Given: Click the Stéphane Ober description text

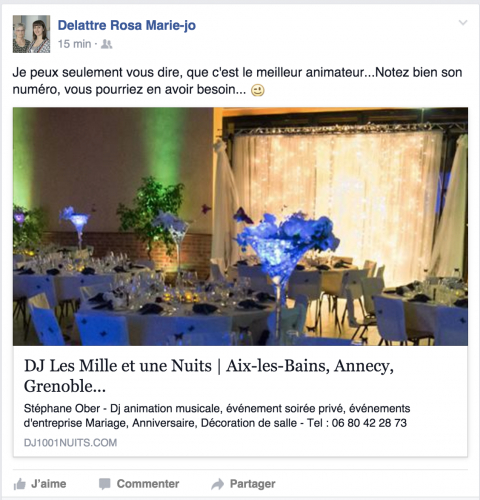Looking at the screenshot, I should [x=217, y=416].
